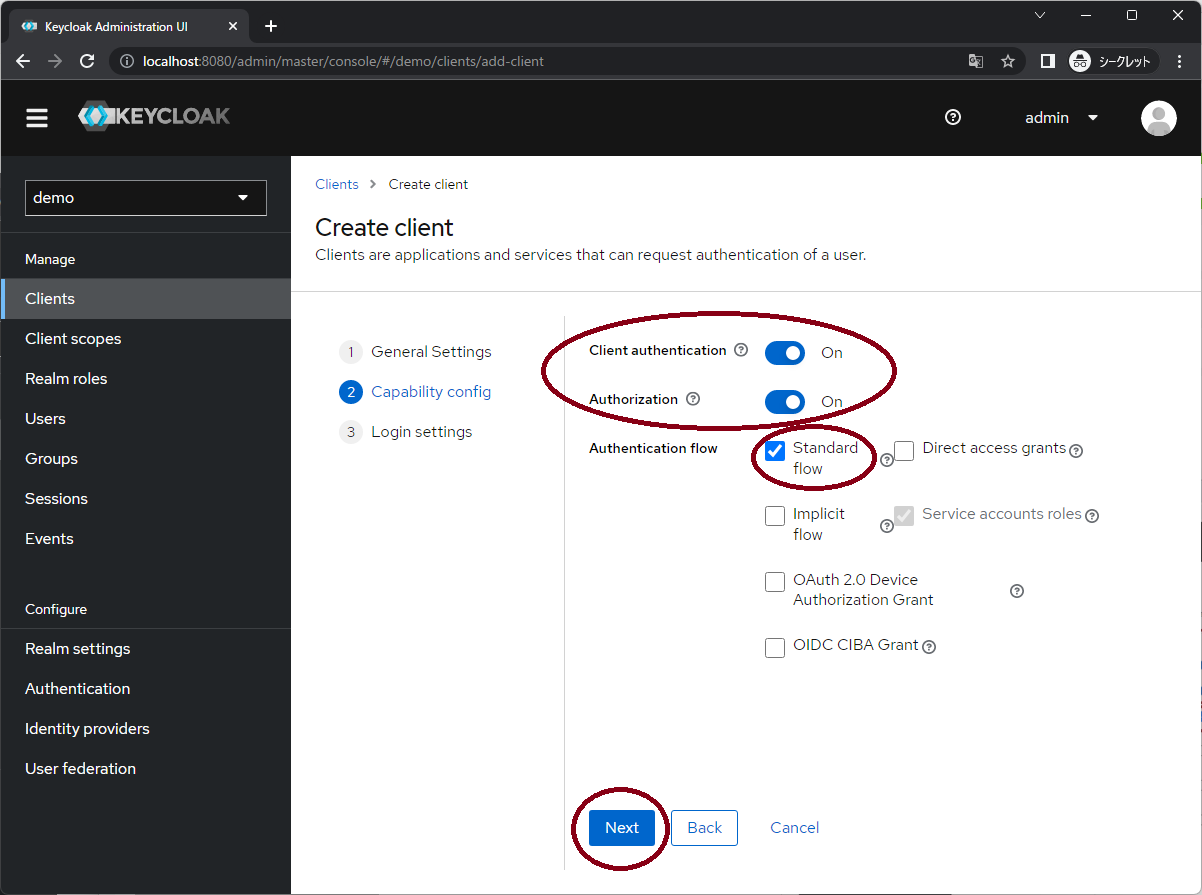The width and height of the screenshot is (1202, 895).
Task: Turn off the Client authentication toggle
Action: (x=784, y=352)
